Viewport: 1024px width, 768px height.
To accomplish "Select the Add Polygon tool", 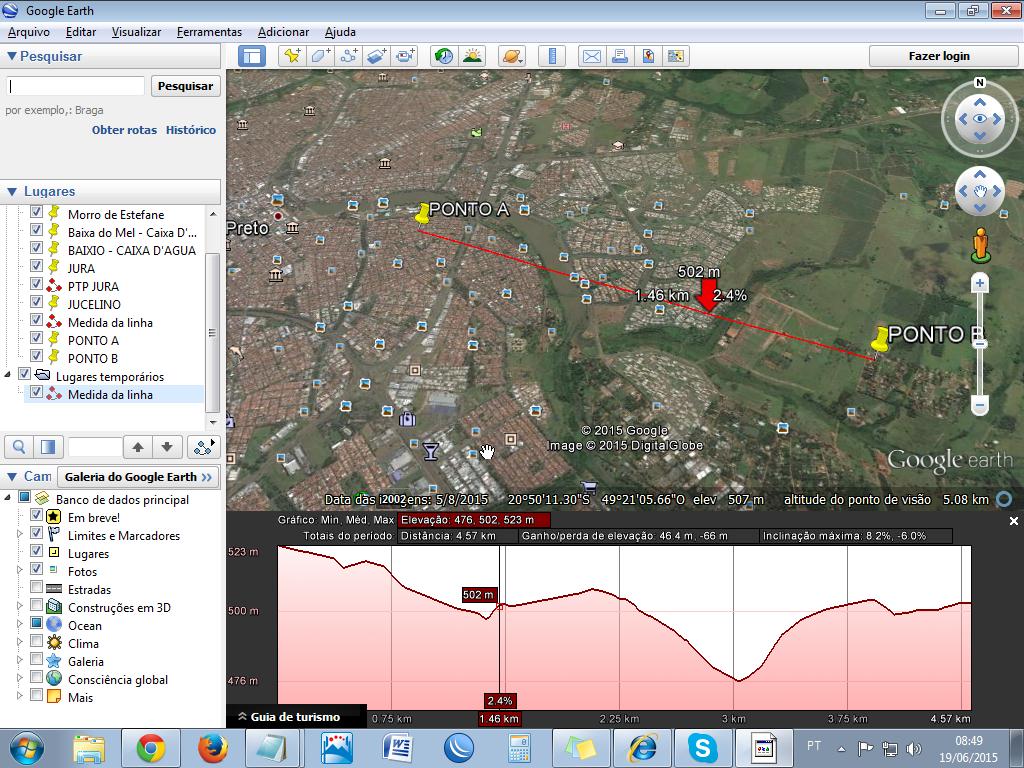I will [x=320, y=56].
